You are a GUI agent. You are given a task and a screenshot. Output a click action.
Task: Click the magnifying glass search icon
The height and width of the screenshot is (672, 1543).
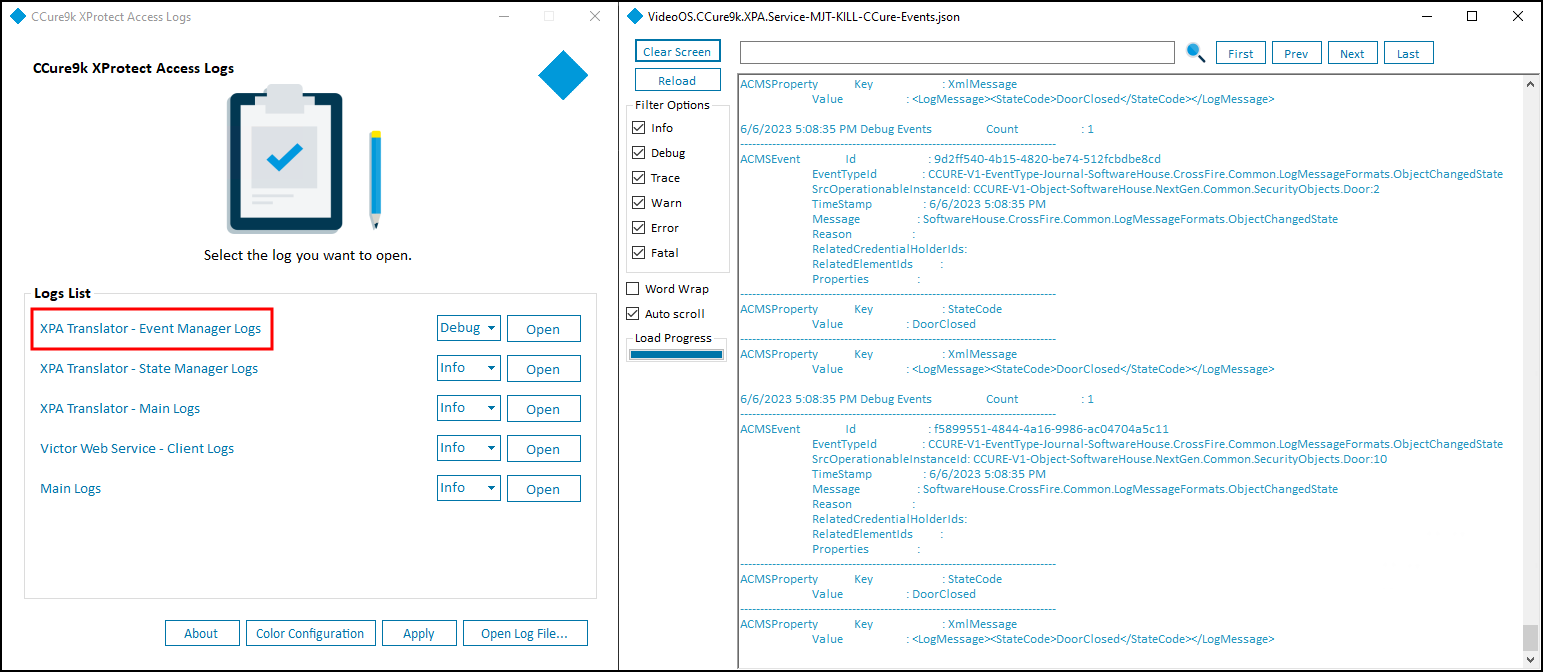point(1195,53)
